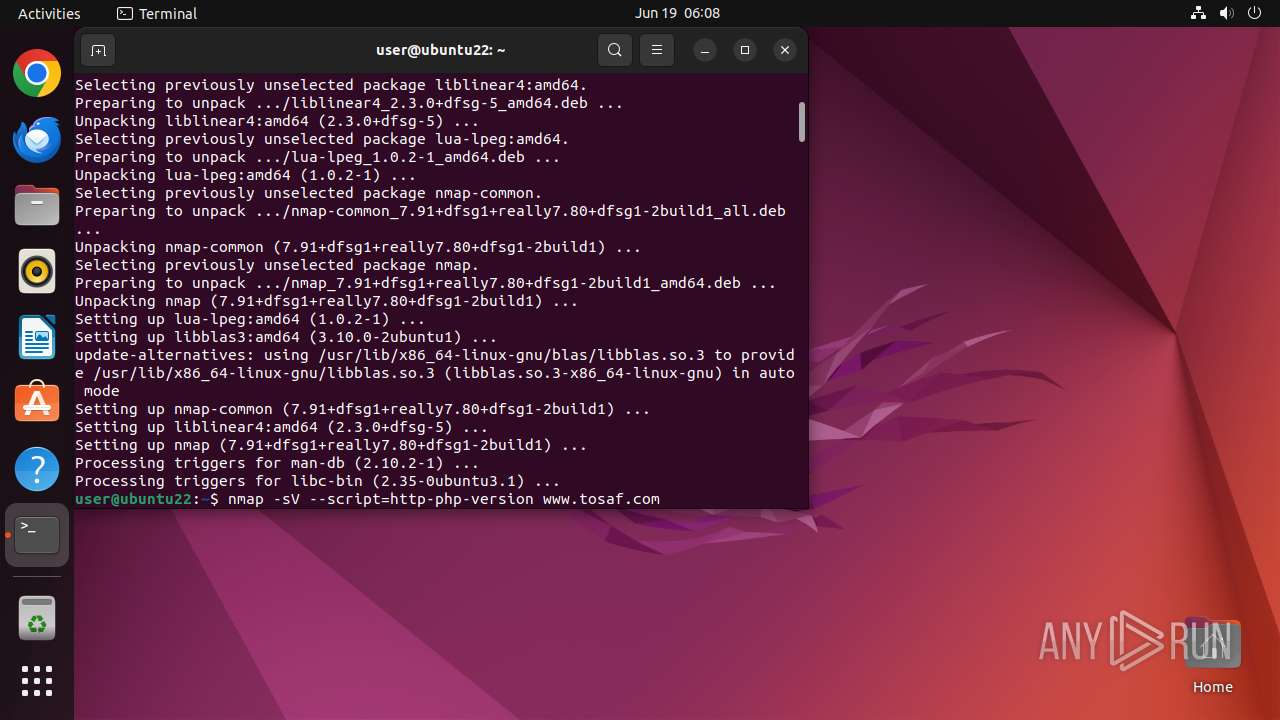Screen dimensions: 1280x720
Task: Minimize the terminal window
Action: coord(705,50)
